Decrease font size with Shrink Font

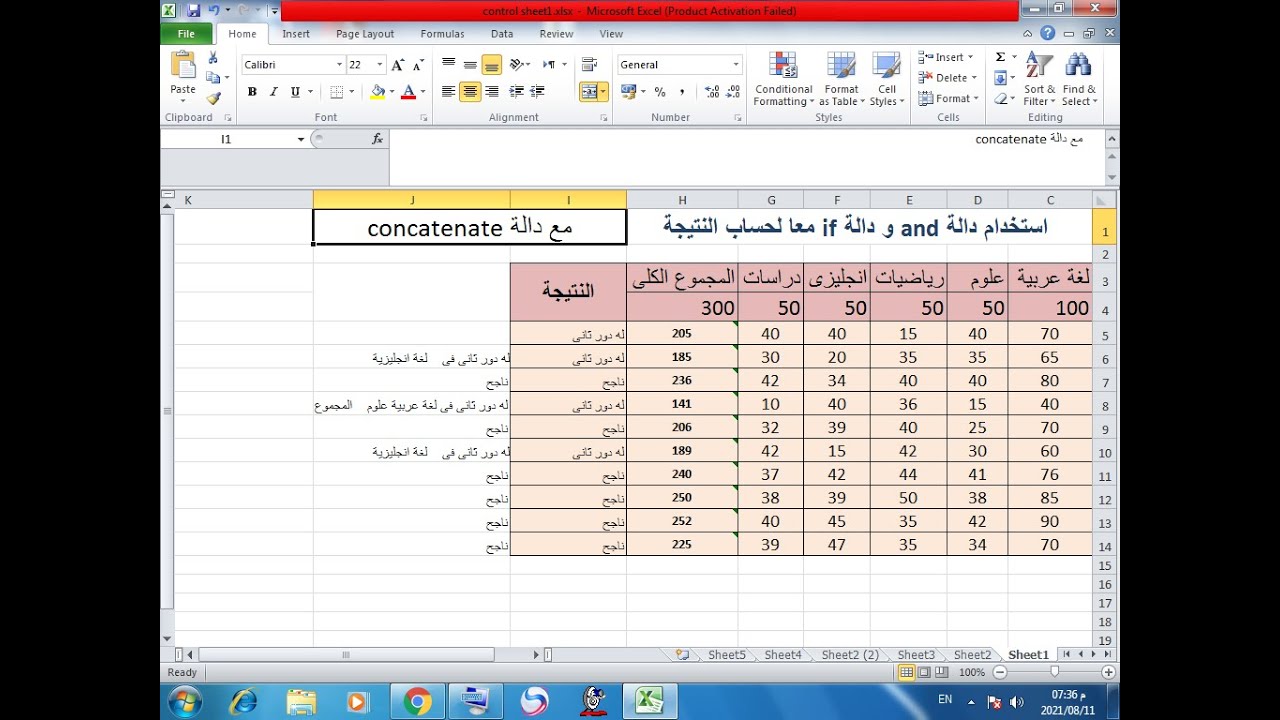pyautogui.click(x=416, y=65)
